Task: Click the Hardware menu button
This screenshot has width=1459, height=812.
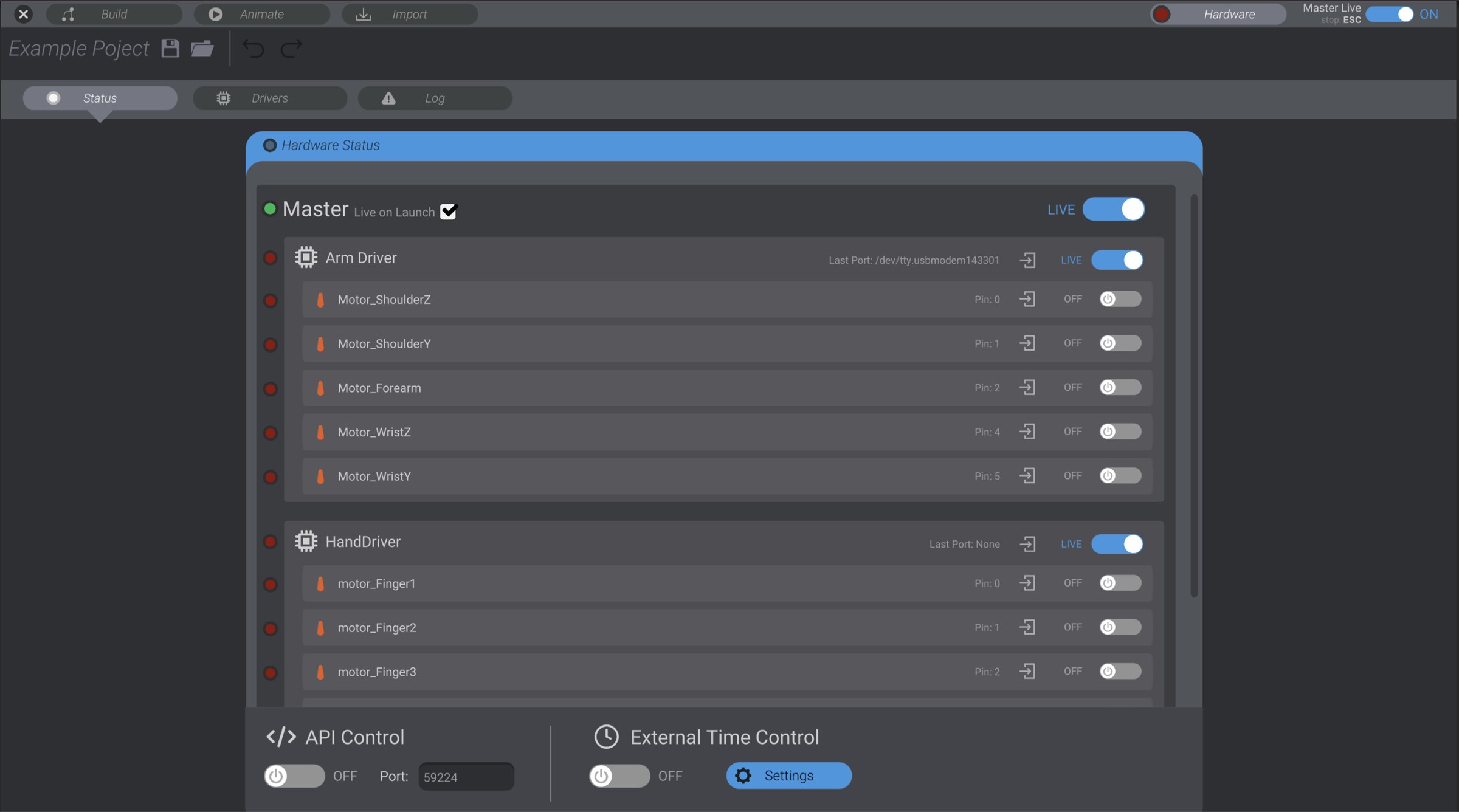Action: (x=1217, y=13)
